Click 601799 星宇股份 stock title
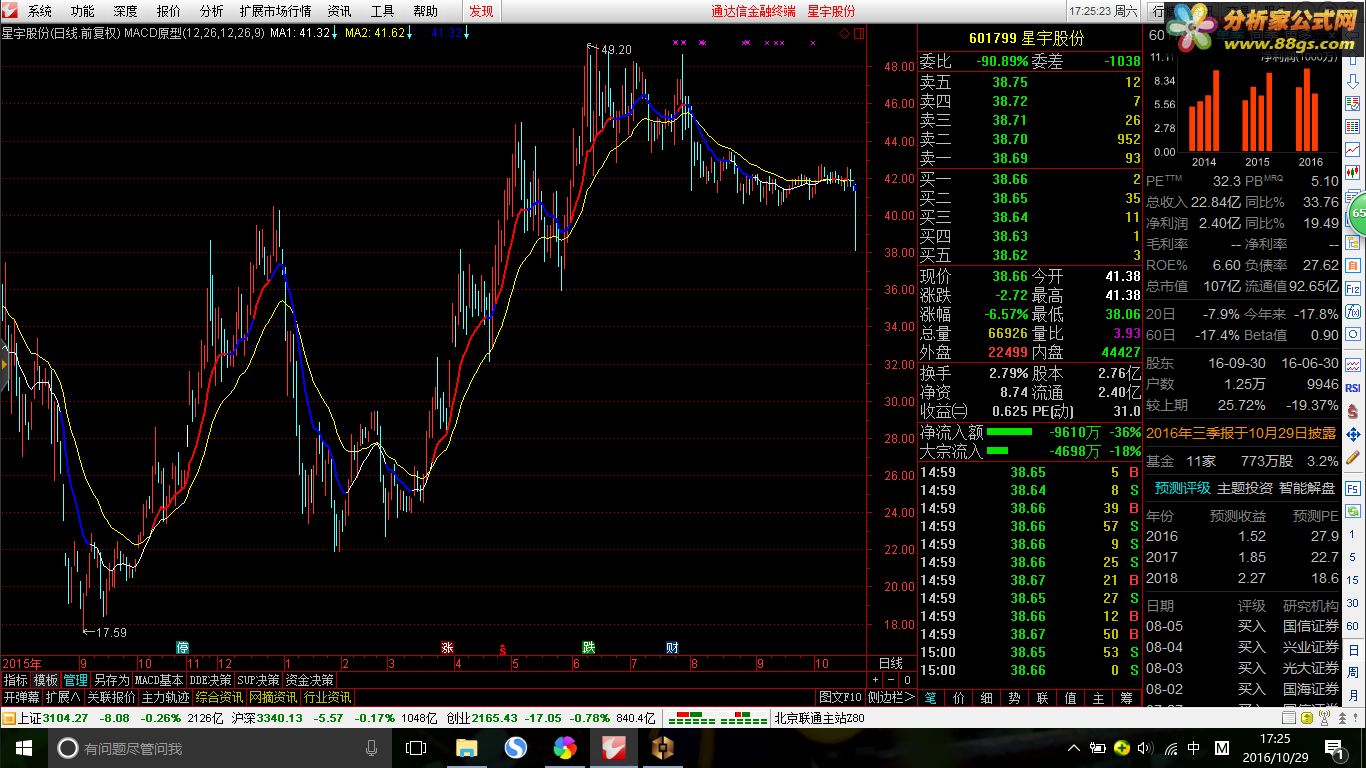Image resolution: width=1366 pixels, height=768 pixels. point(1029,38)
